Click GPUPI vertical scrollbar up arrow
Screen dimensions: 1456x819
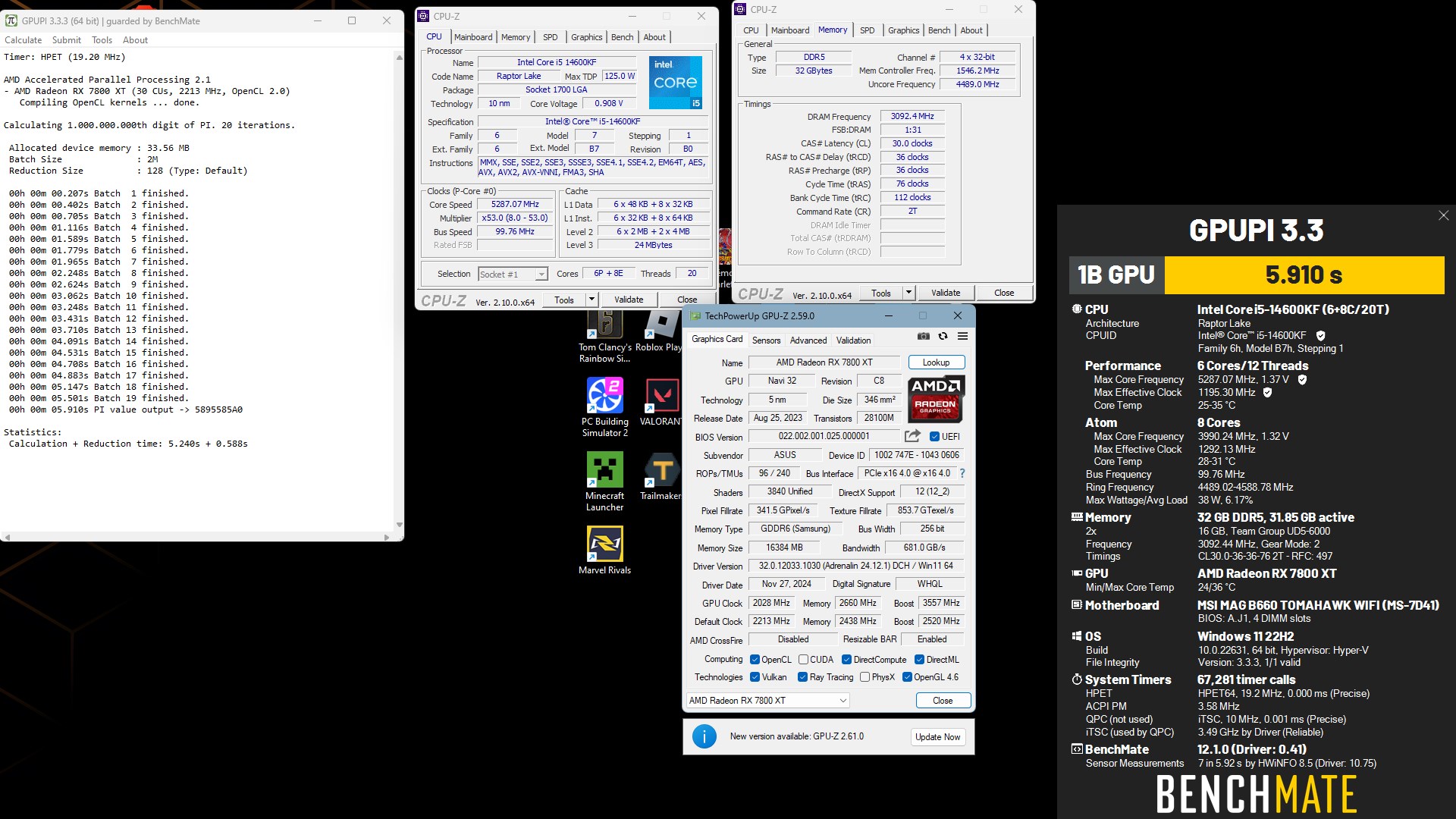click(399, 58)
